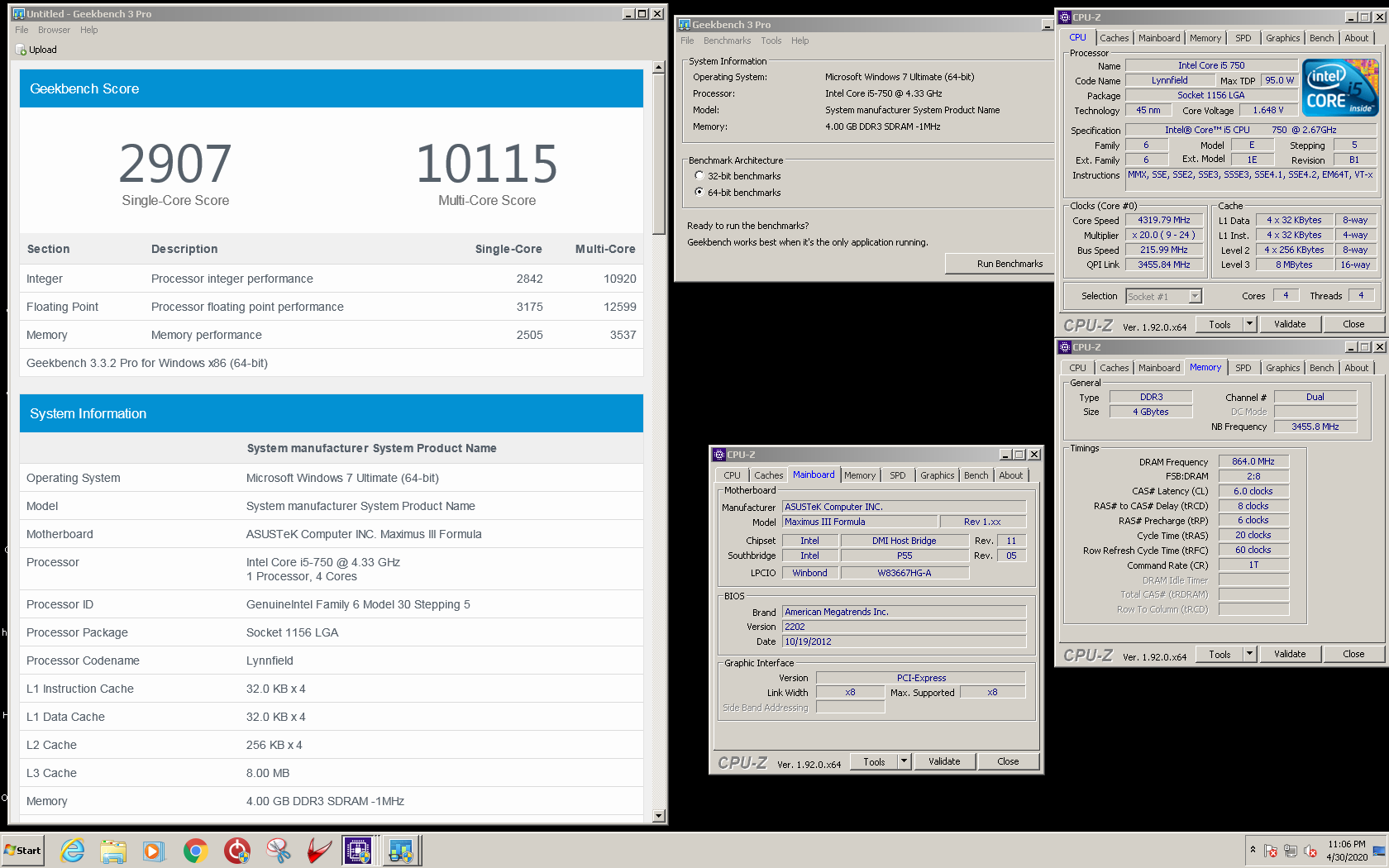Click the network tray icon
Screen dimensions: 1389x868
[x=1291, y=851]
